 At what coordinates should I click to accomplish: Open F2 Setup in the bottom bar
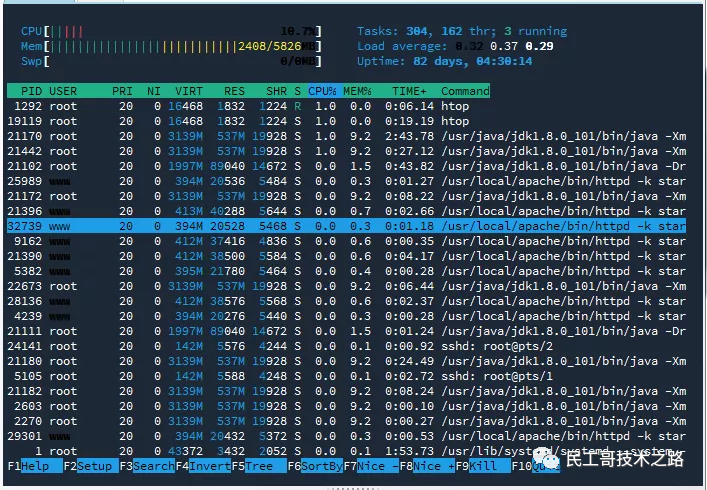(92, 466)
